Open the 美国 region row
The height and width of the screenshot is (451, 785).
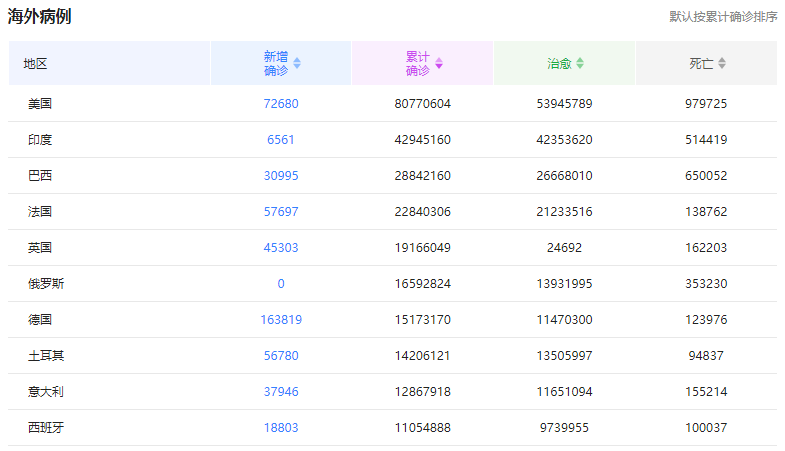pyautogui.click(x=392, y=104)
